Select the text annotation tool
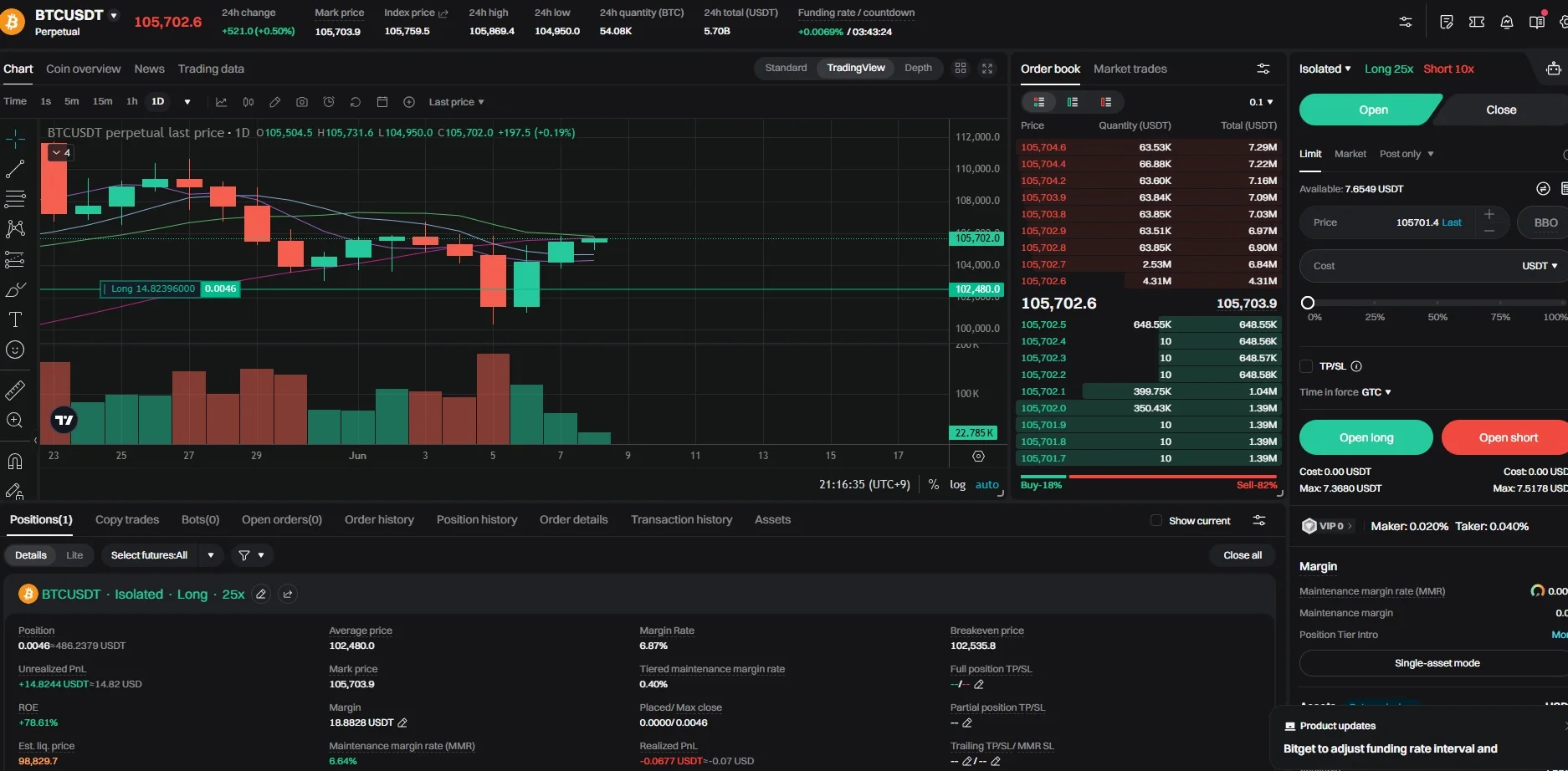 15,319
